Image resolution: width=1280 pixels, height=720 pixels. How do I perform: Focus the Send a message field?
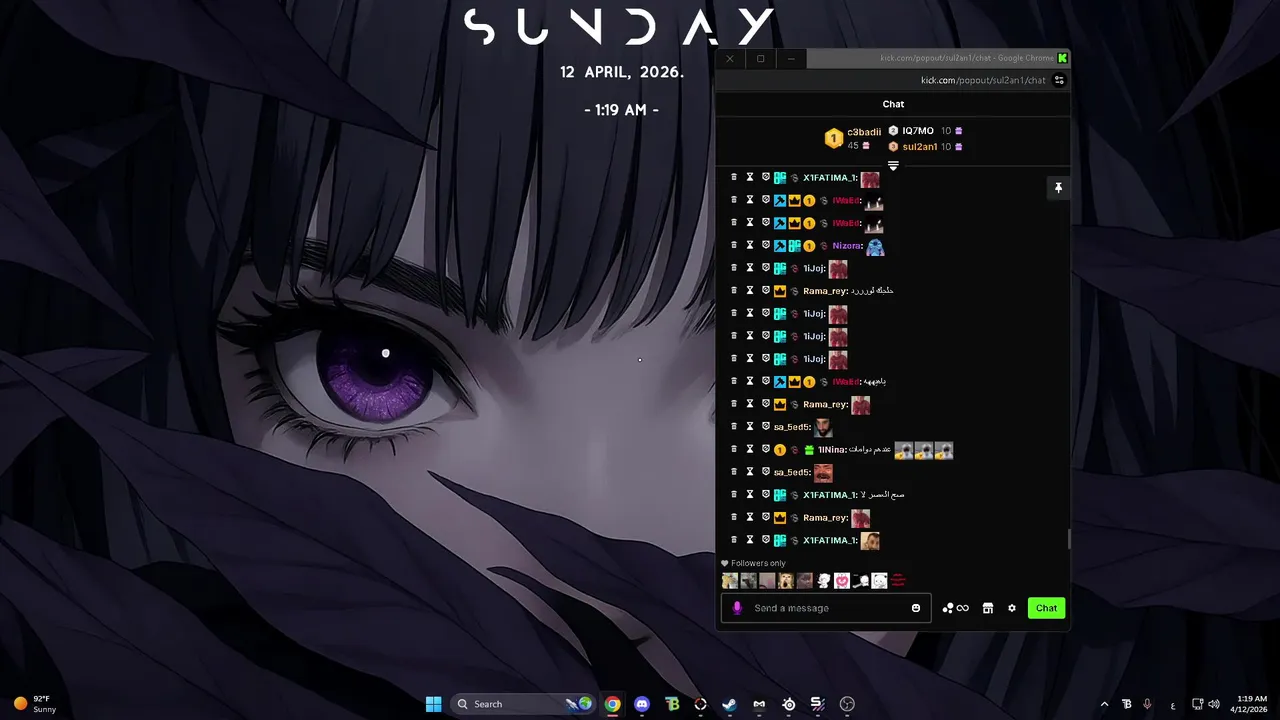coord(826,608)
